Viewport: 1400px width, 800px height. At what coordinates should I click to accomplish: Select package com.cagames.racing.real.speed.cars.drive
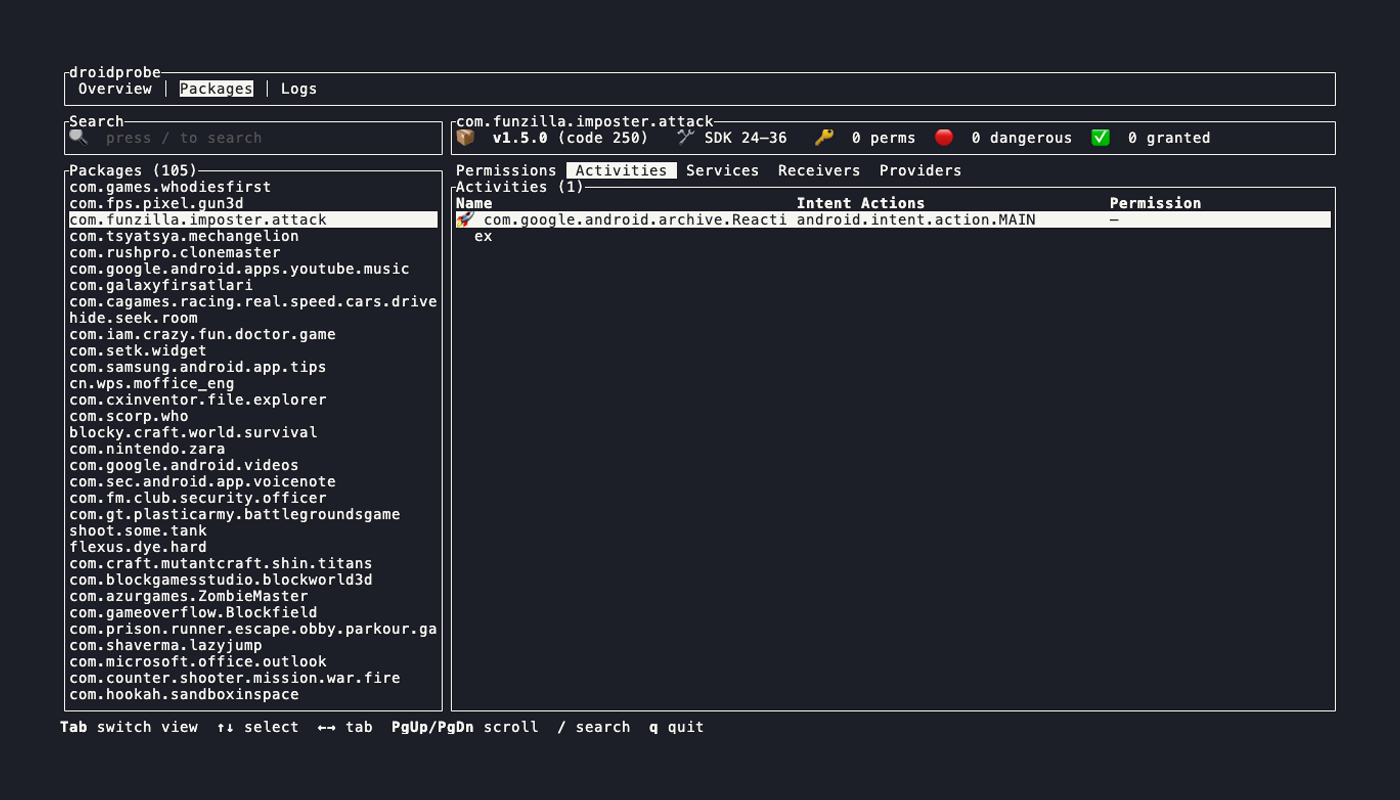coord(253,301)
